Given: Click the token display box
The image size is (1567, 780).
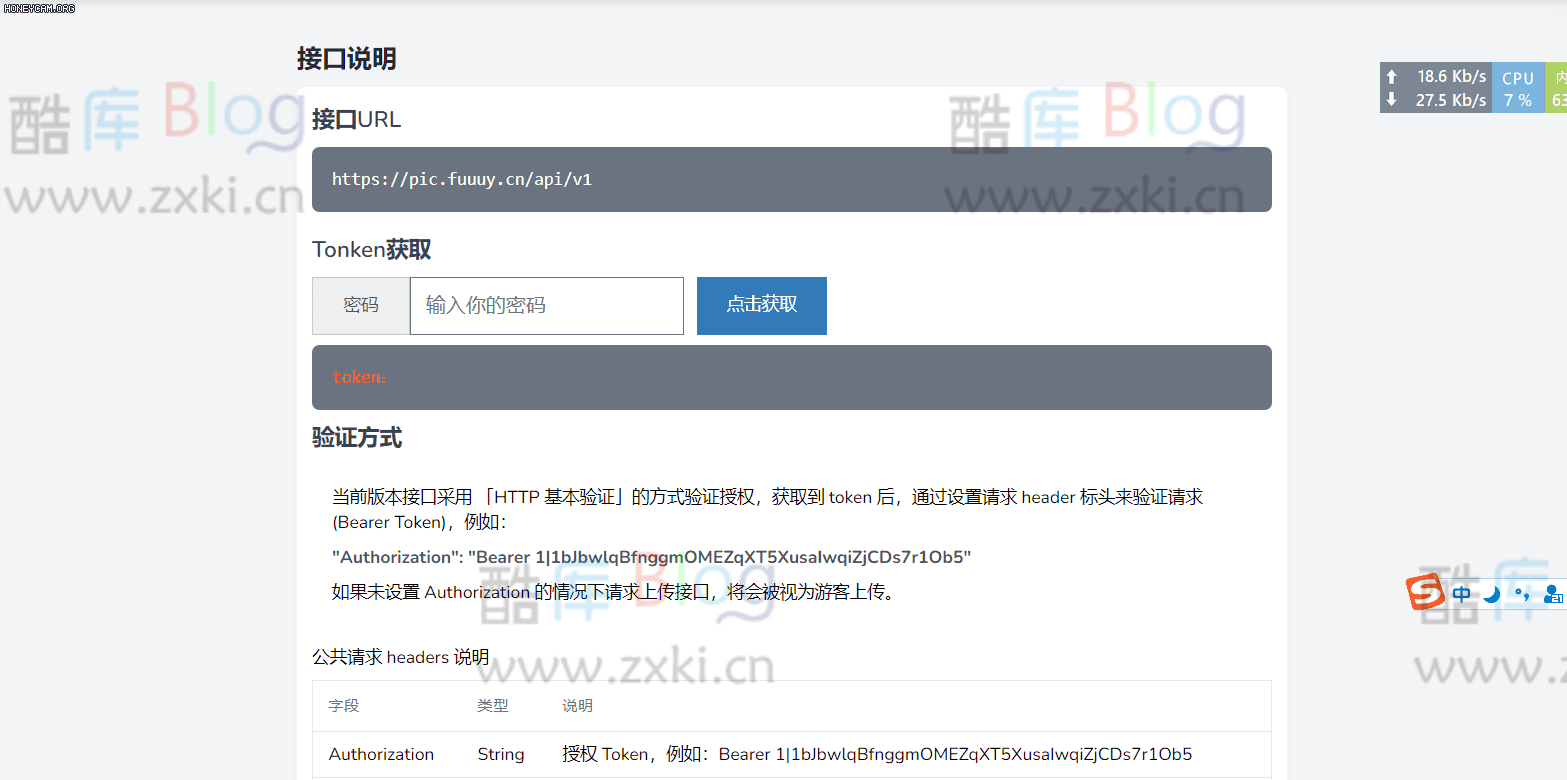Looking at the screenshot, I should (x=791, y=377).
